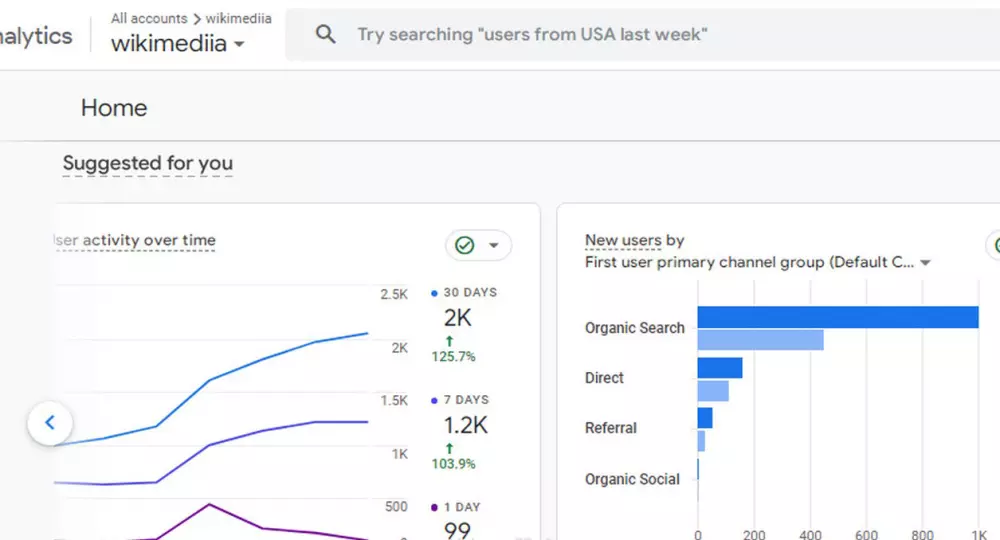Select the 30 DAYS metric
The height and width of the screenshot is (540, 1000).
click(x=463, y=293)
